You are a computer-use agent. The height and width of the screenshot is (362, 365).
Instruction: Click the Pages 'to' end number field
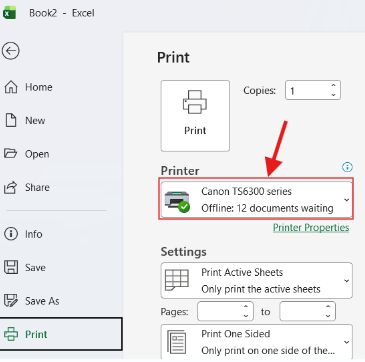tap(307, 311)
